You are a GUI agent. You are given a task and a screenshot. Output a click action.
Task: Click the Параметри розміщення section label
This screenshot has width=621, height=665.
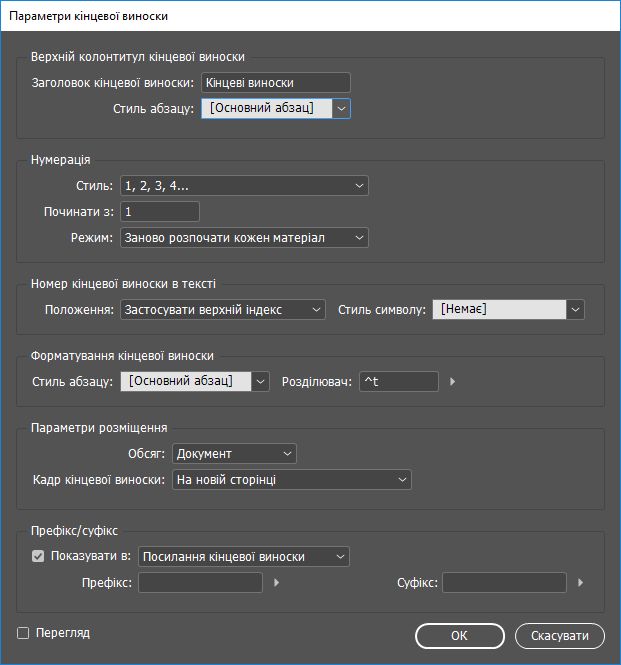pos(99,428)
